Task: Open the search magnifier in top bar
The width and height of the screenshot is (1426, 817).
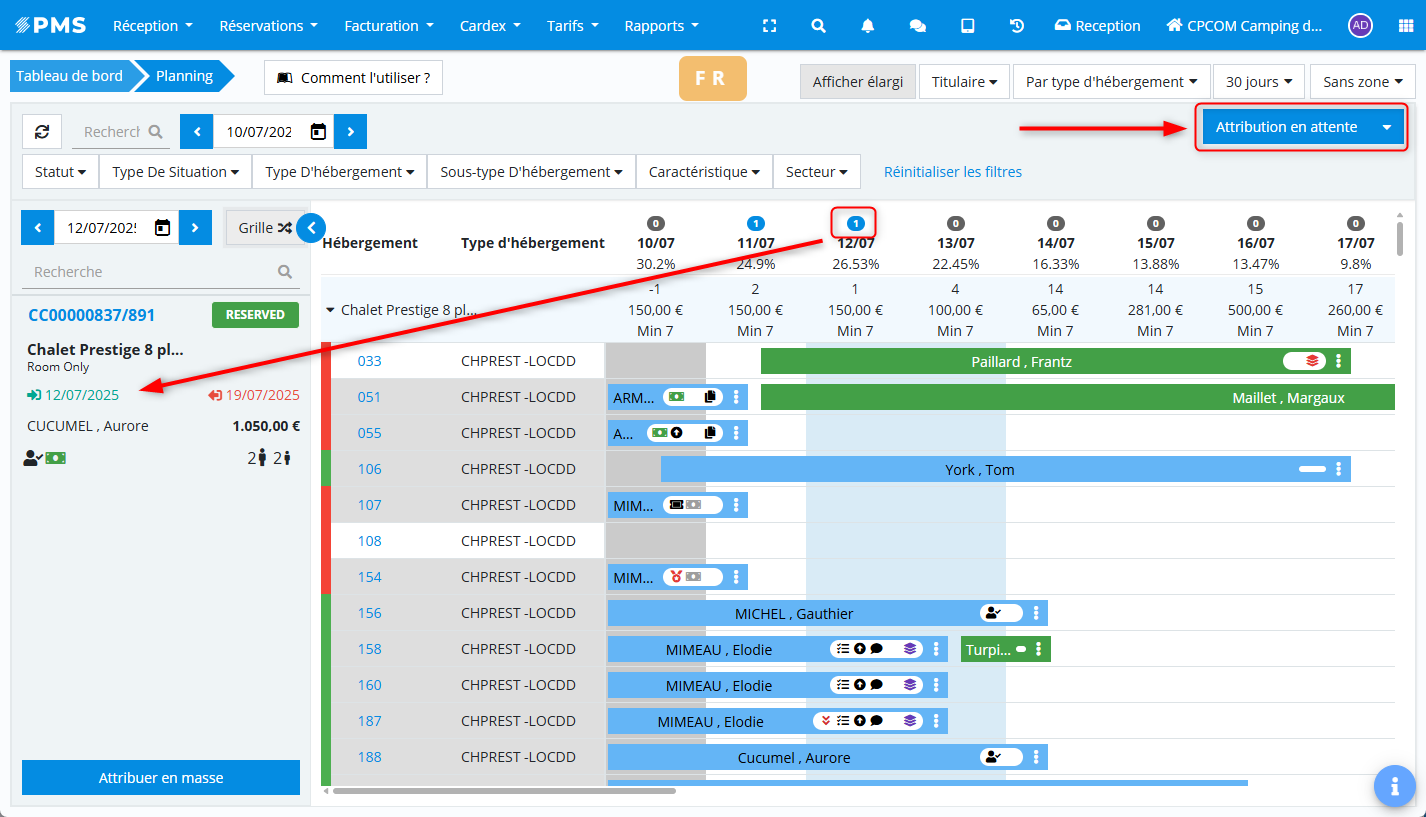Action: [x=818, y=26]
